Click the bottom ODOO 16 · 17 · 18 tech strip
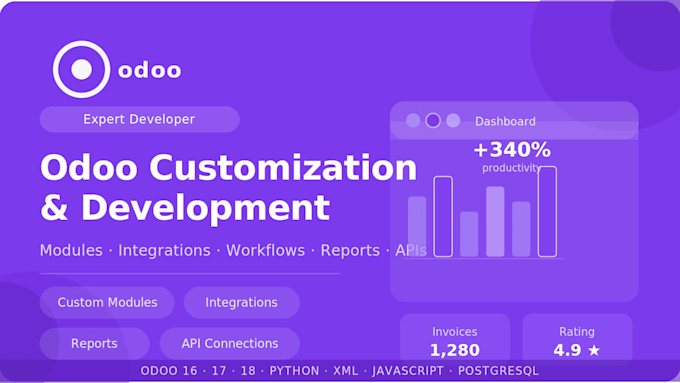 [x=340, y=371]
